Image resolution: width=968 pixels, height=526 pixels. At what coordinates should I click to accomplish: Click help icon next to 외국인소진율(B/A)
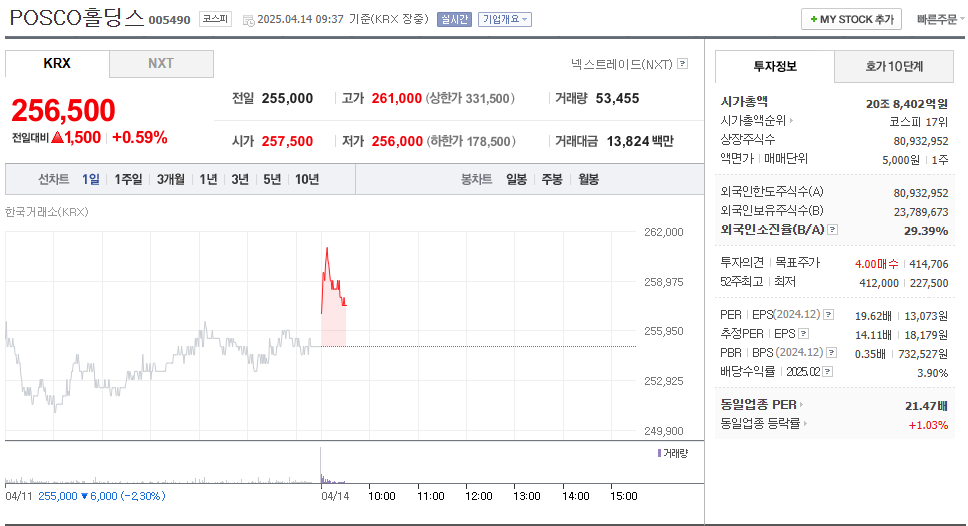832,230
